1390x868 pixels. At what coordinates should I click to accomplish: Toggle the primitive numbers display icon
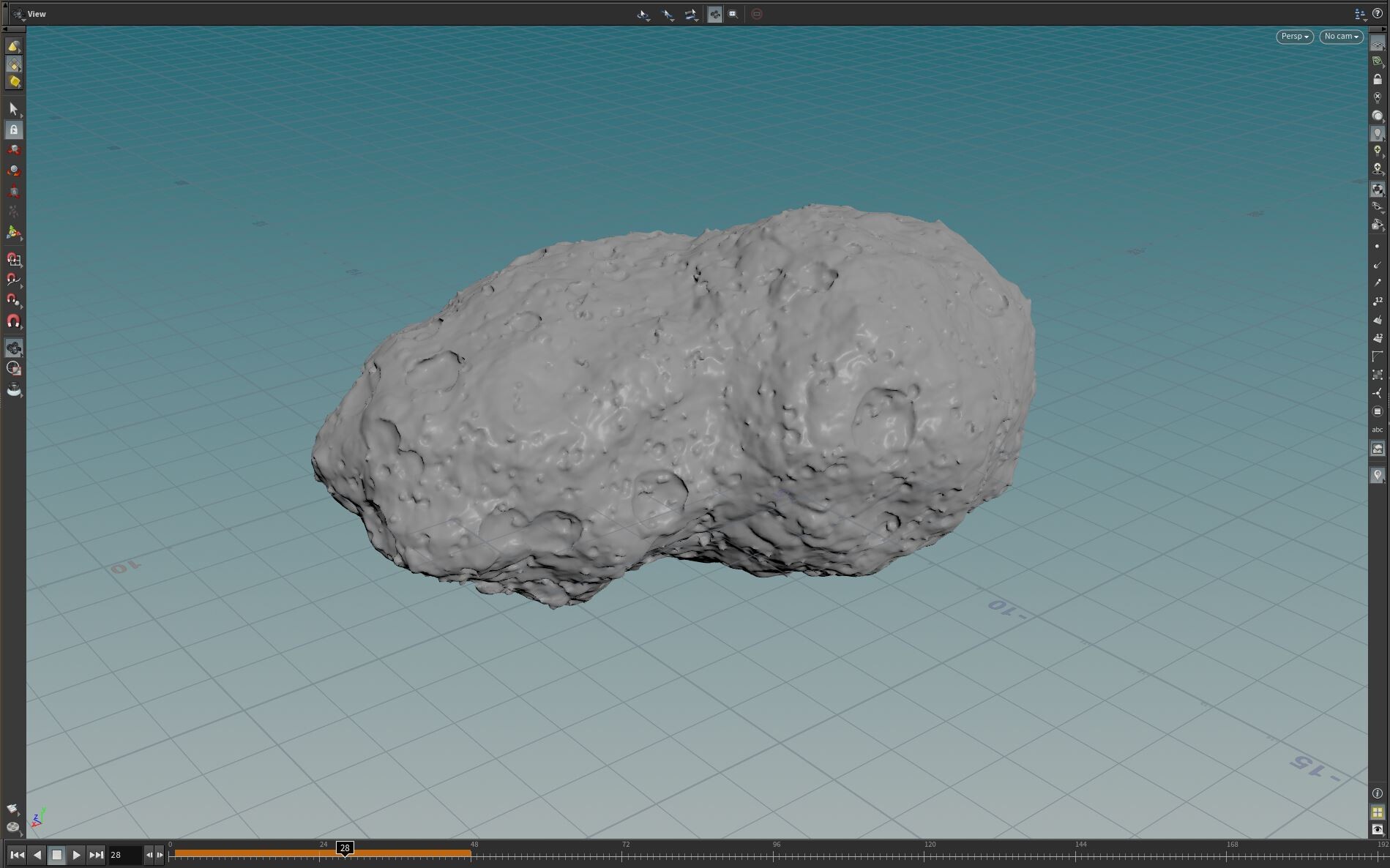point(1378,337)
